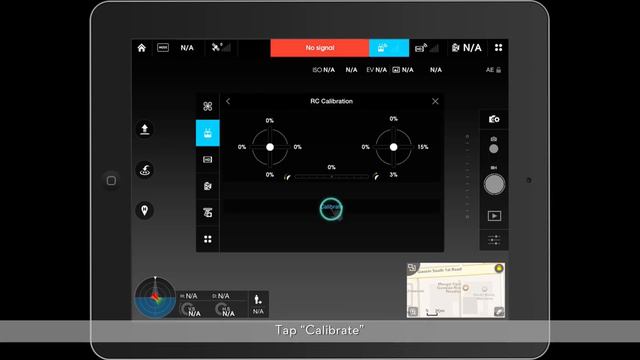Open the mini map thumbnail
The image size is (640, 360).
click(456, 290)
